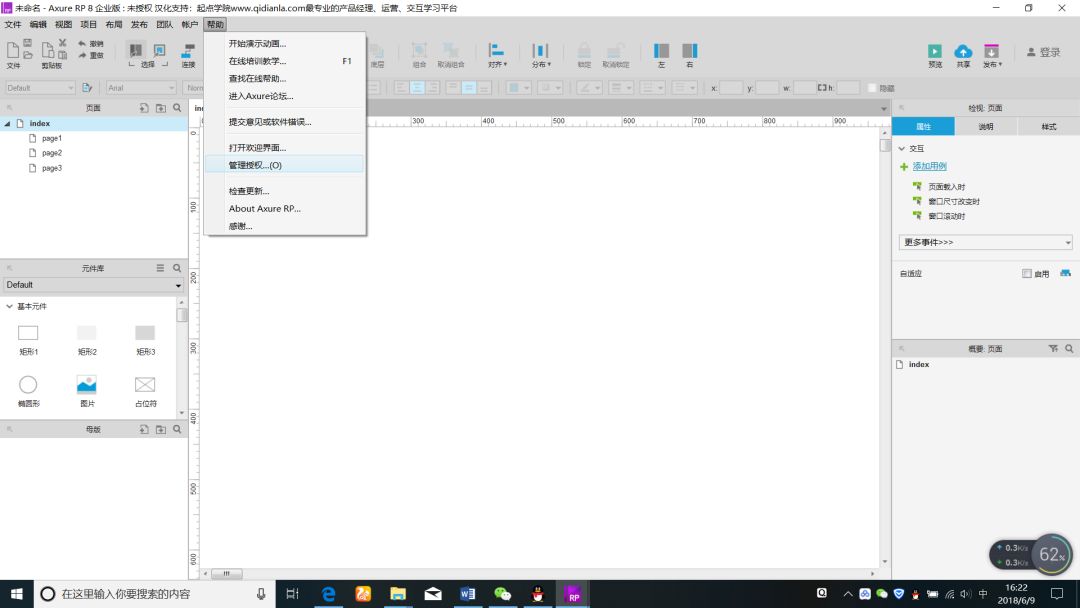Click the 添加用例 link
The image size is (1080, 608).
[x=929, y=166]
